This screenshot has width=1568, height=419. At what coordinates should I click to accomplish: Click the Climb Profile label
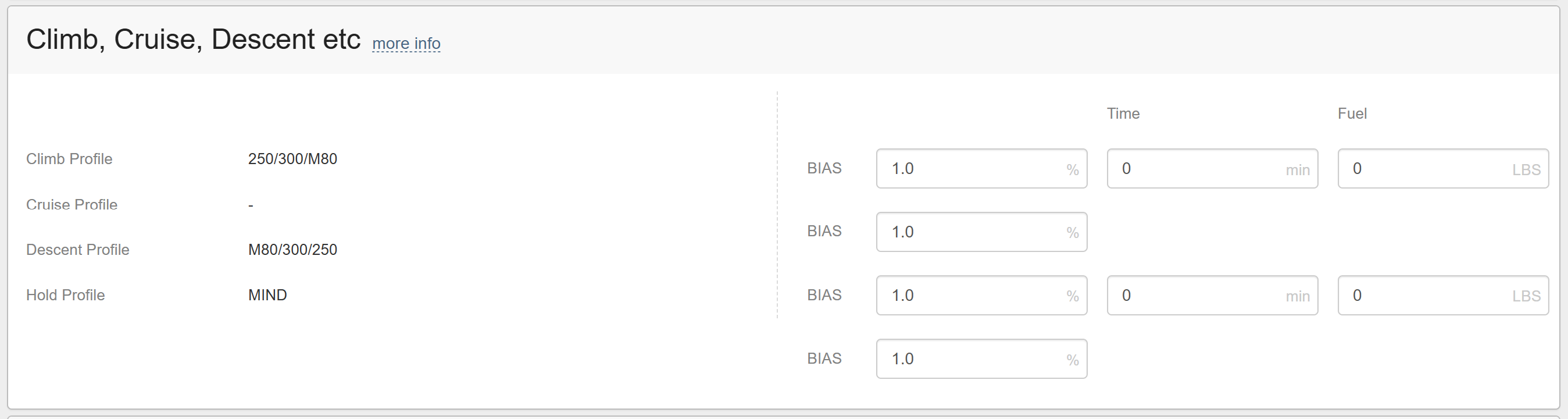point(69,159)
